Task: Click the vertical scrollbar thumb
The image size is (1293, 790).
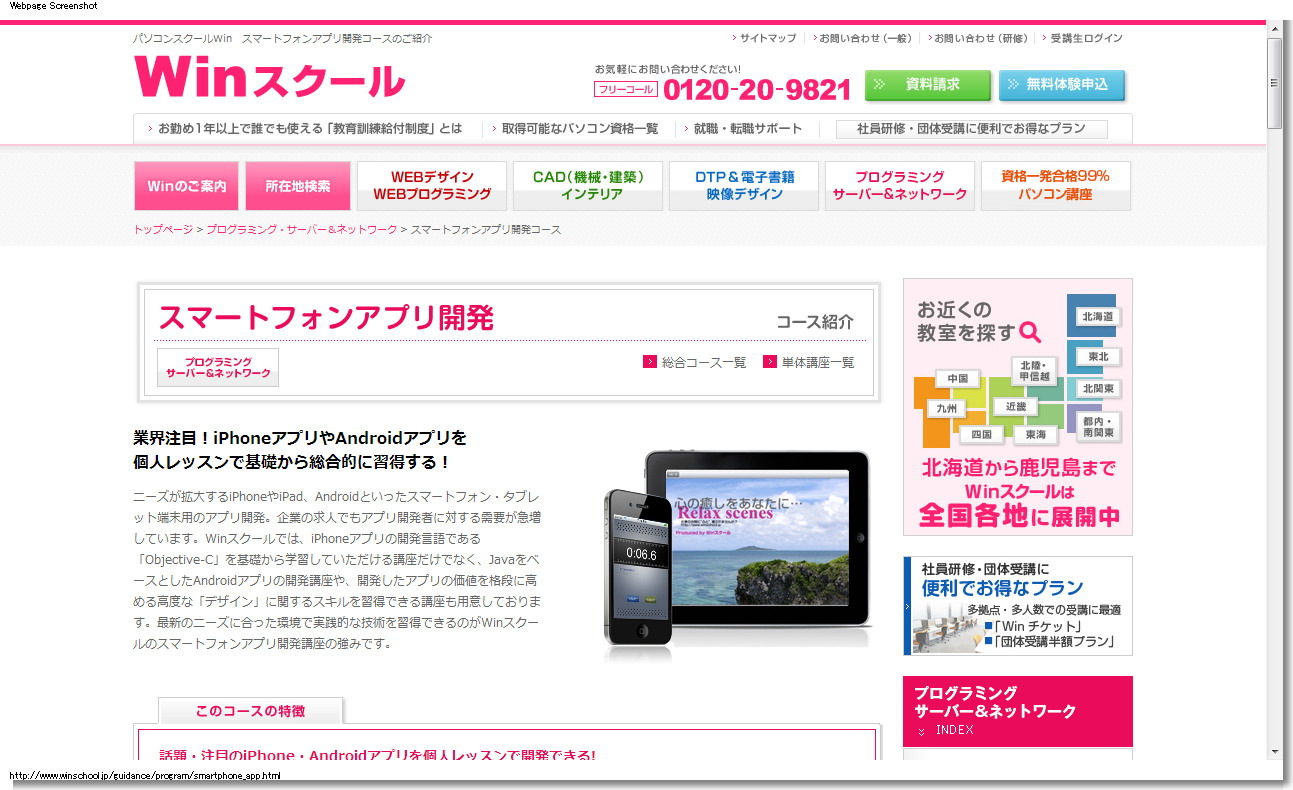Action: [1274, 84]
